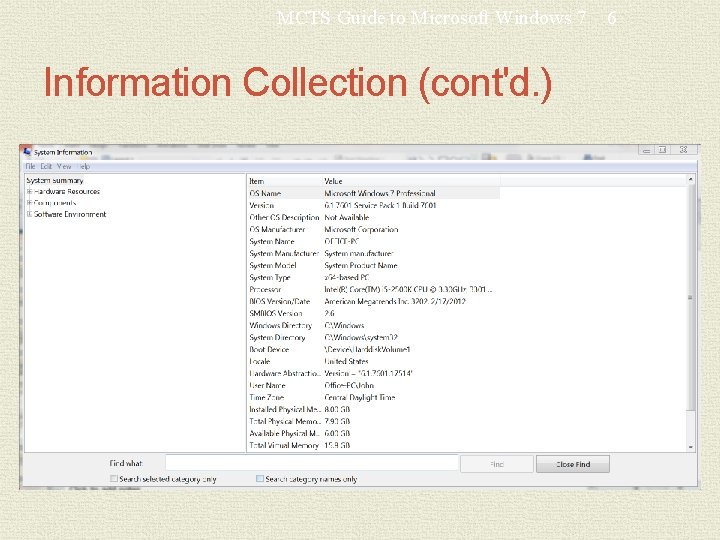The width and height of the screenshot is (720, 540).
Task: Click the Find button
Action: click(x=497, y=464)
